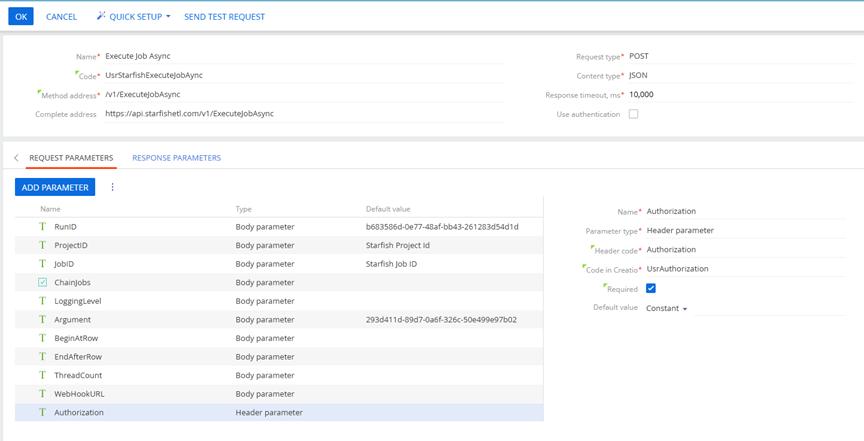
Task: Click the boolean type icon for ChainJobs
Action: (42, 282)
